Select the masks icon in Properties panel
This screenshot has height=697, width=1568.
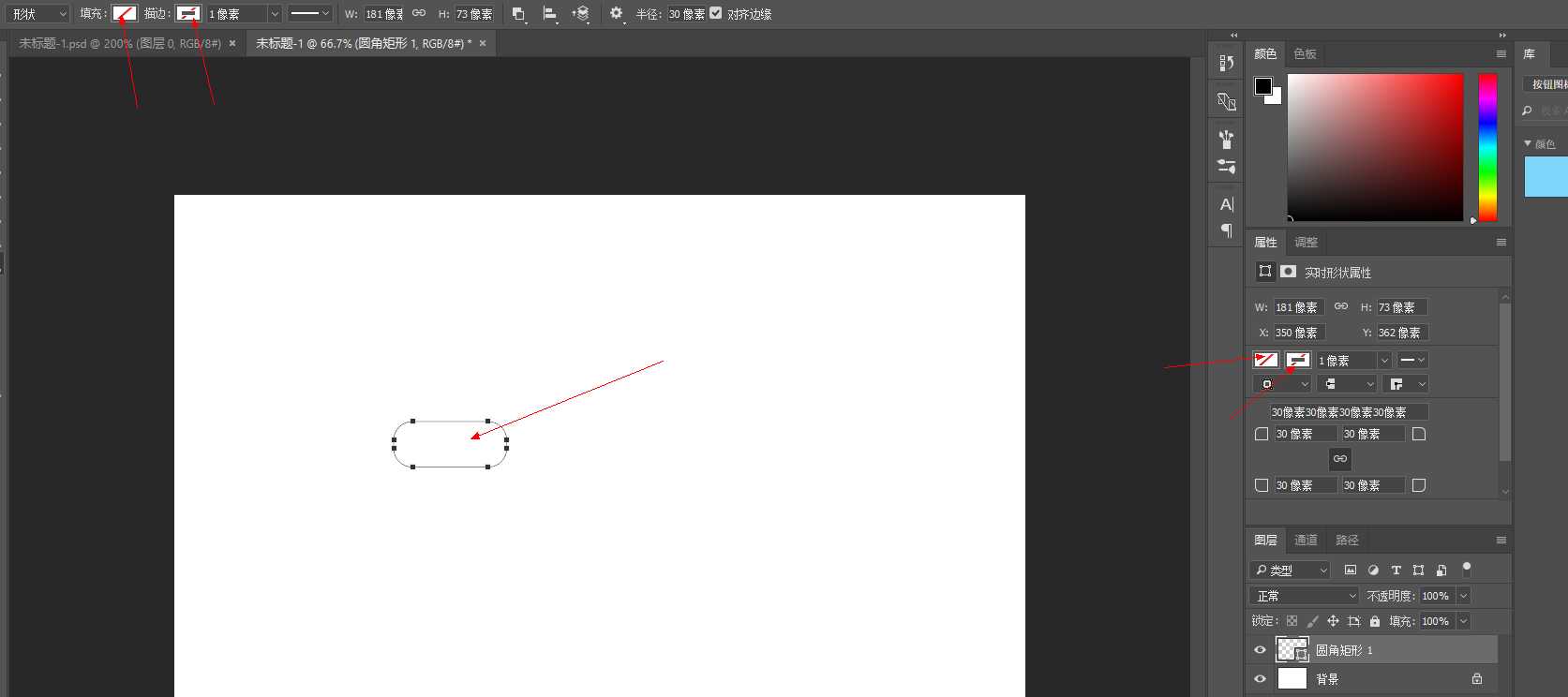(1289, 272)
